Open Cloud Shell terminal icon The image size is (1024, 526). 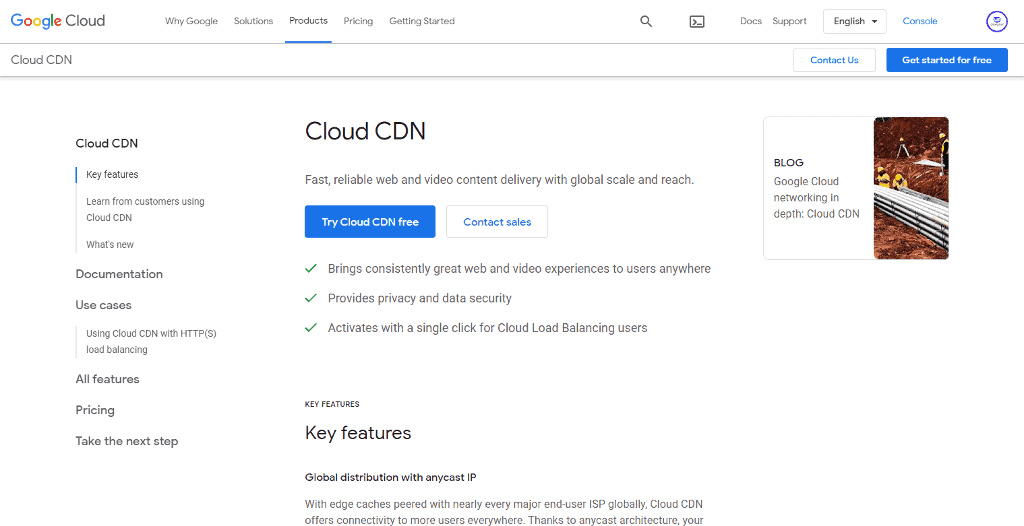(x=697, y=21)
